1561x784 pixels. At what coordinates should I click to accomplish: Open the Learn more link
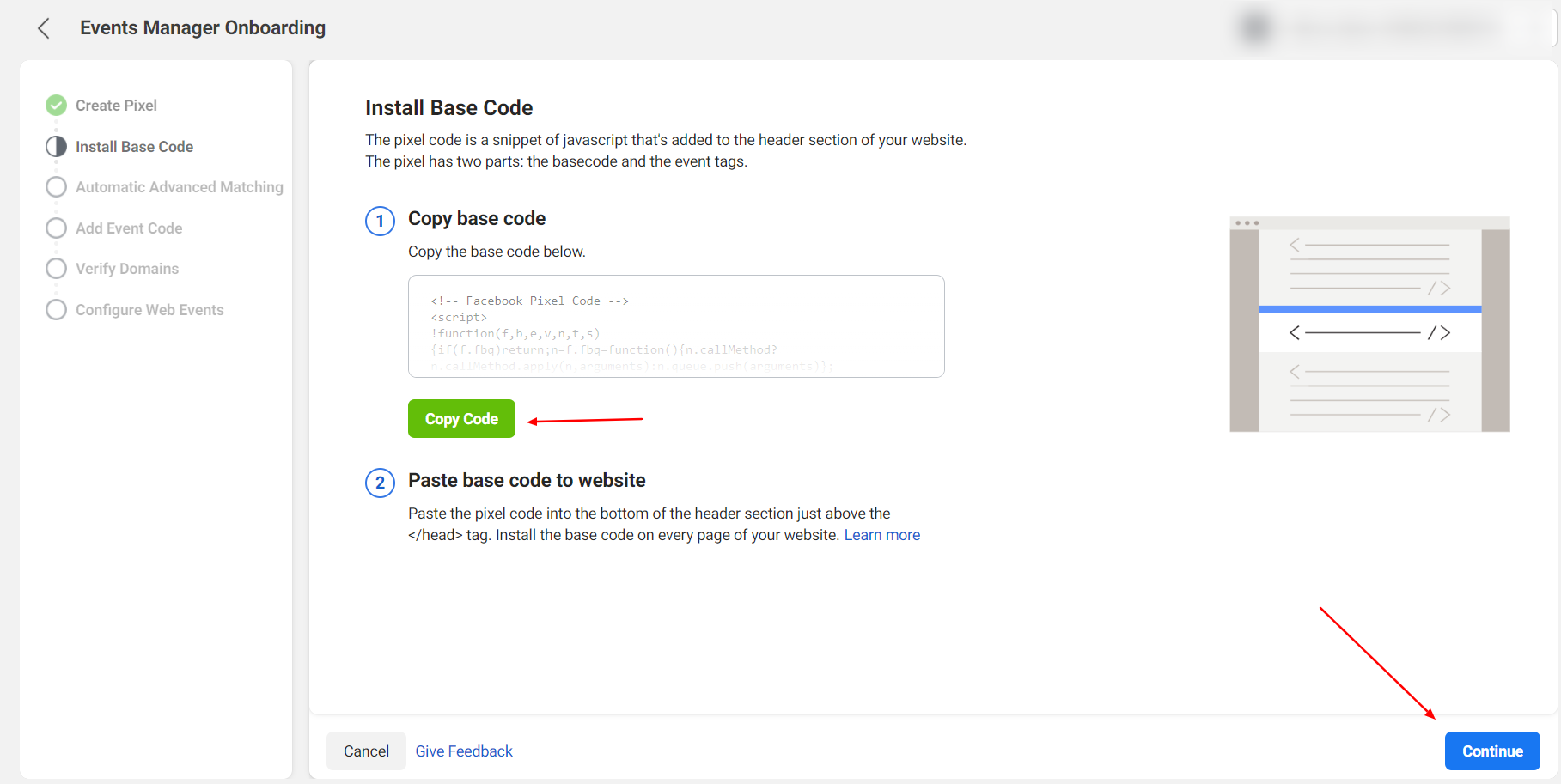coord(882,534)
